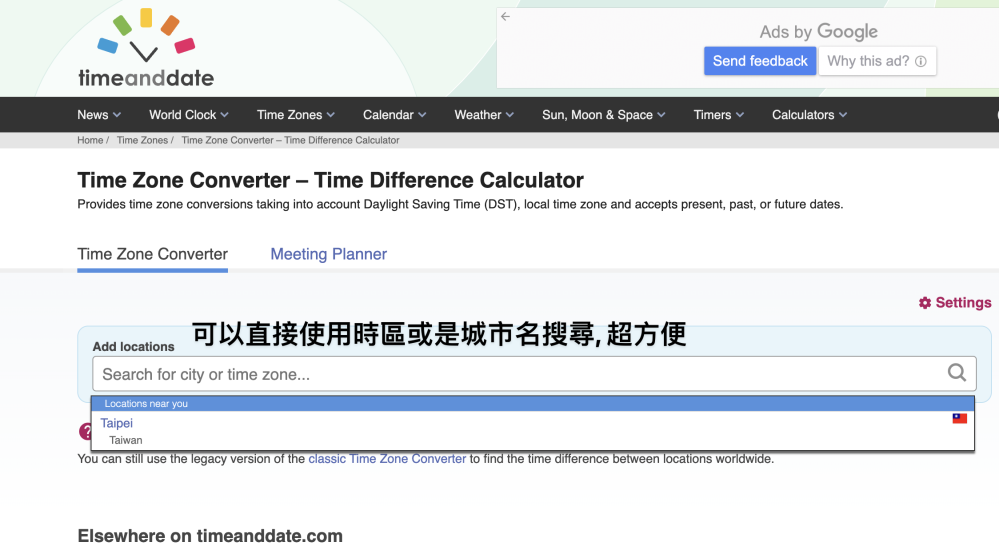Expand the Calendar dropdown chevron
This screenshot has height=550, width=999.
click(422, 115)
